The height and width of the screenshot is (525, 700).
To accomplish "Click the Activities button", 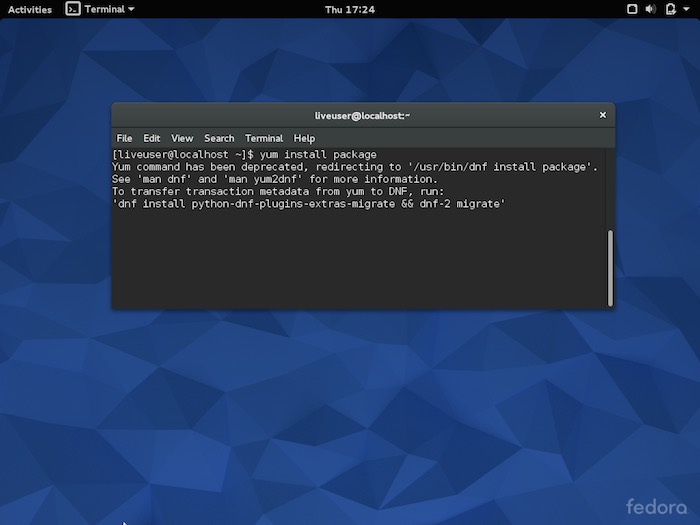I will (x=30, y=9).
